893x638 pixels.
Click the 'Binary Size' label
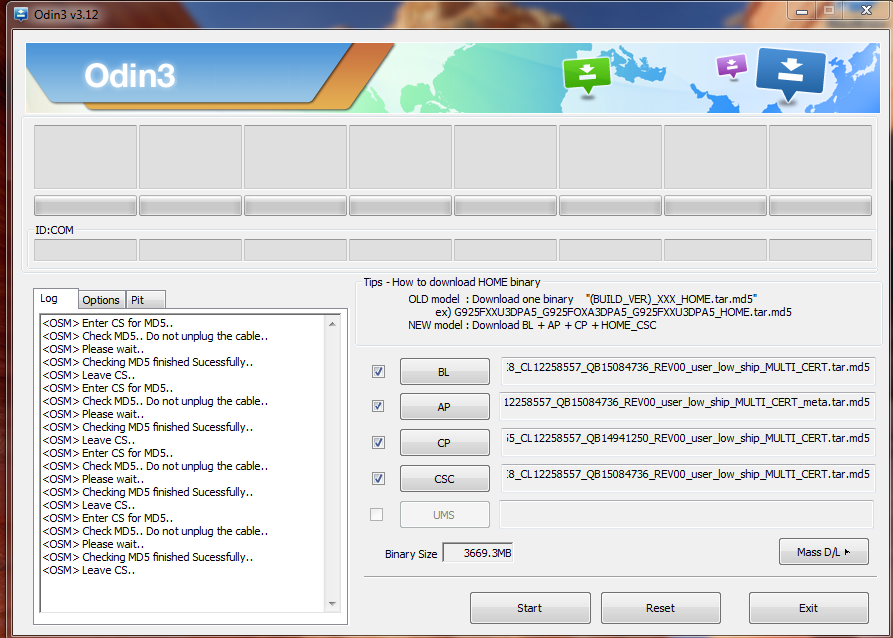point(411,554)
